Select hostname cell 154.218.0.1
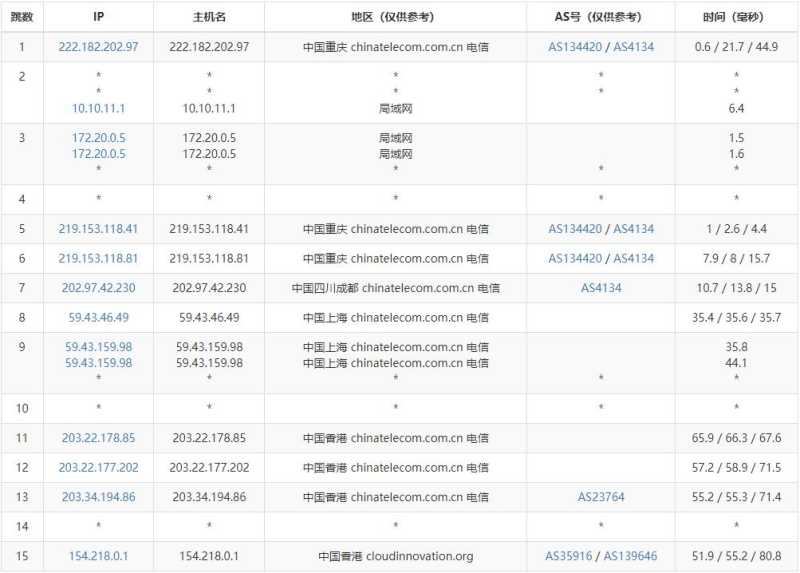800x573 pixels. click(209, 556)
